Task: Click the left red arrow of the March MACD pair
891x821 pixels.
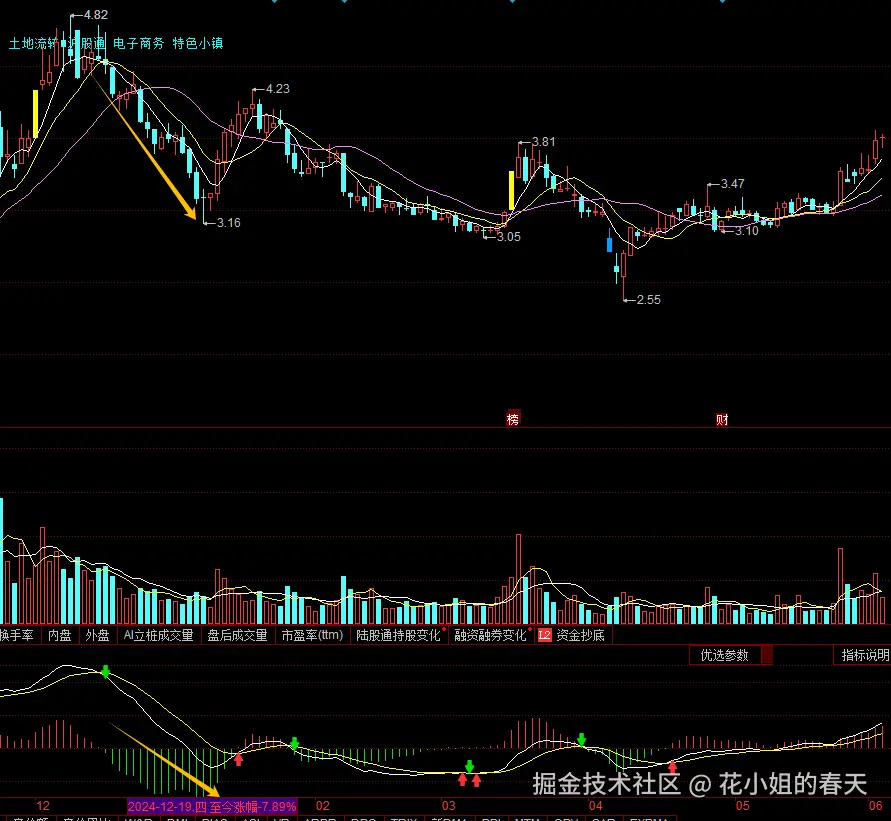Action: [463, 780]
